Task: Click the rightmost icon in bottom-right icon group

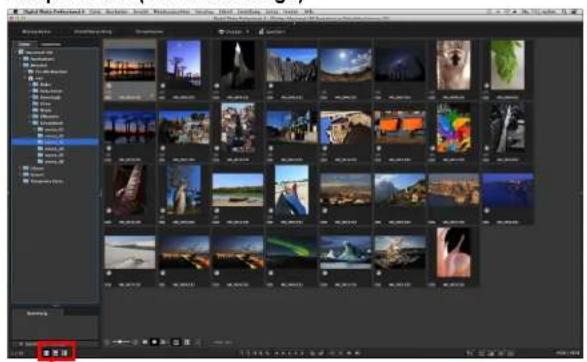Action: coord(510,353)
